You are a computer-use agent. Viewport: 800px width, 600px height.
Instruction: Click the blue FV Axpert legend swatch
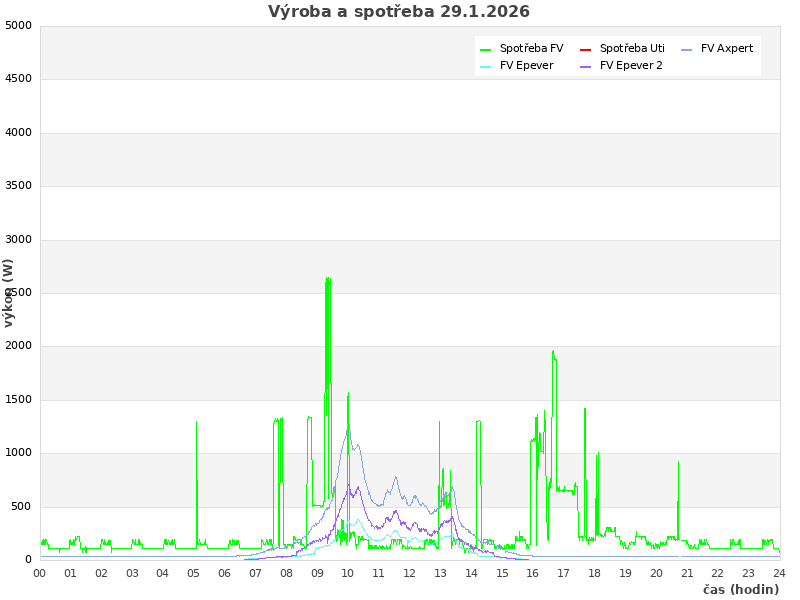(687, 49)
